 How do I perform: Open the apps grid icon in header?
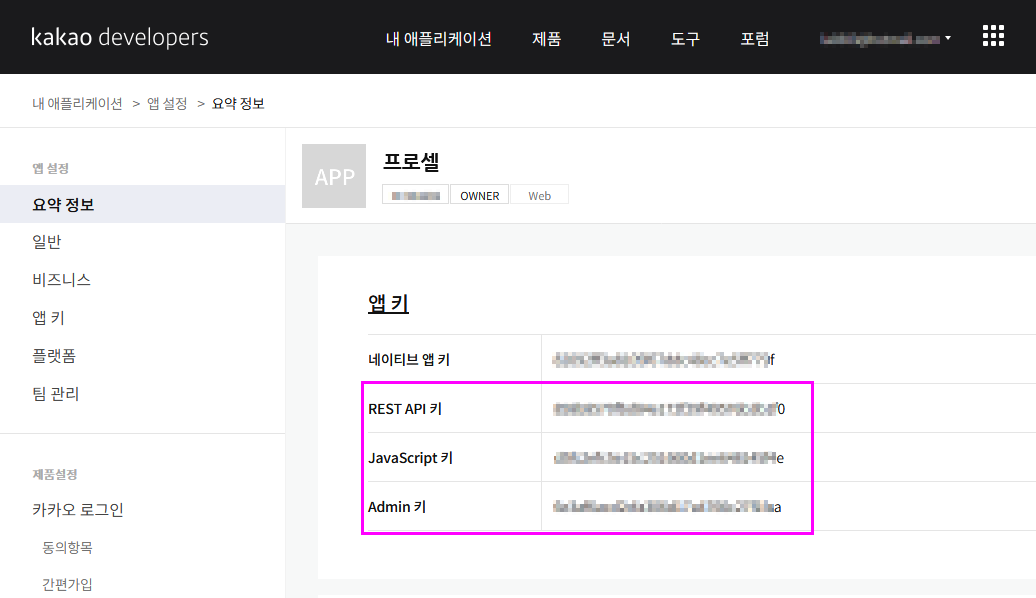point(993,36)
